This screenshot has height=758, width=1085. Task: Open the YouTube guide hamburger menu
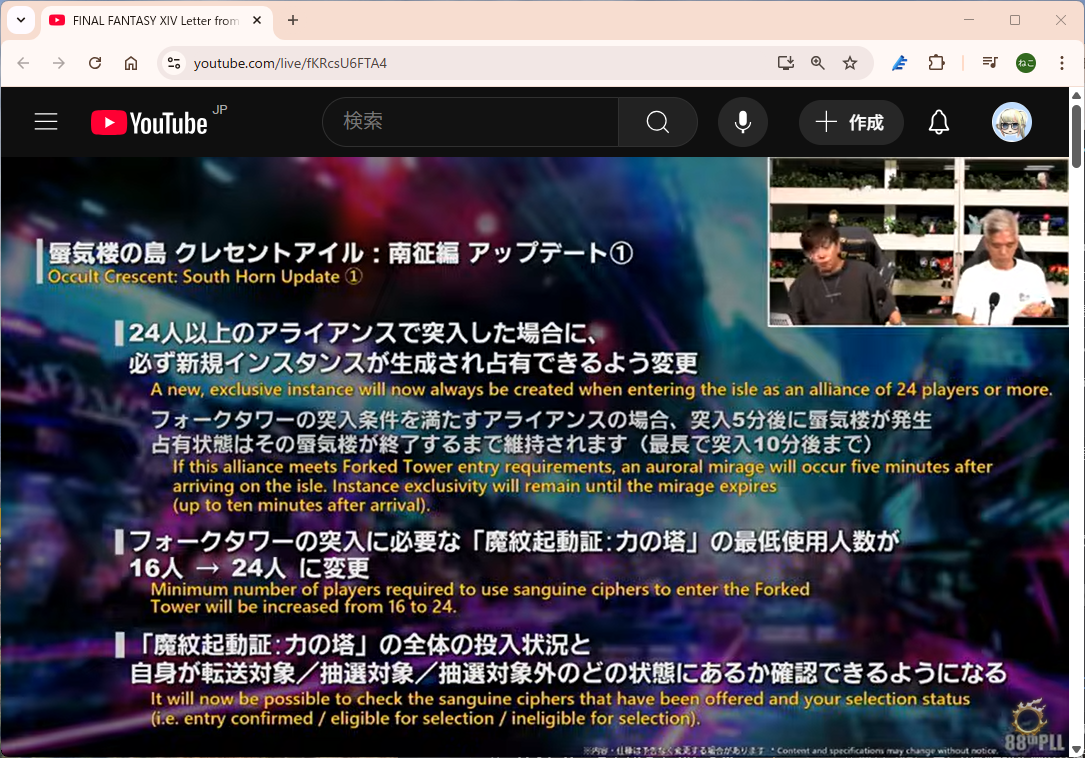46,122
